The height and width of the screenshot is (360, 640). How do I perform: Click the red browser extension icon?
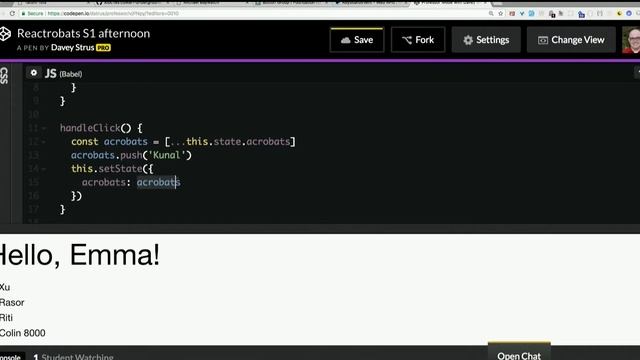point(512,13)
